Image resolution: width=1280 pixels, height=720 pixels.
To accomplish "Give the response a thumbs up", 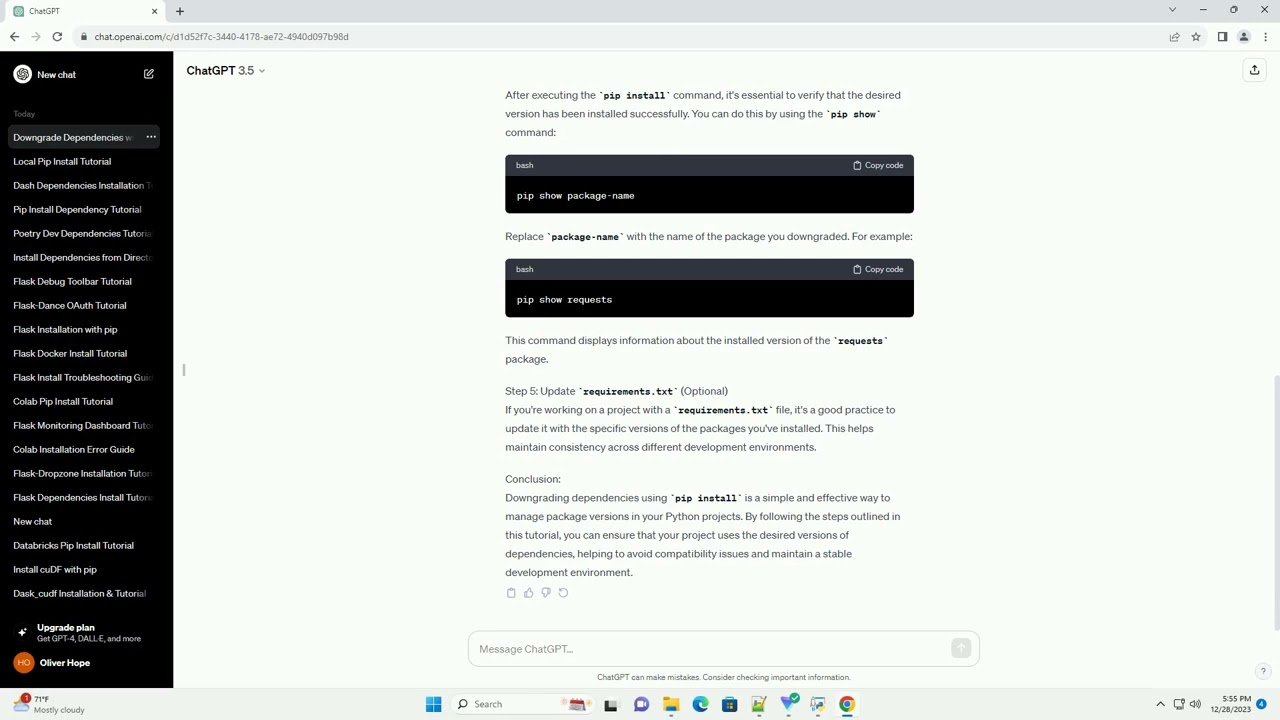I will point(528,593).
